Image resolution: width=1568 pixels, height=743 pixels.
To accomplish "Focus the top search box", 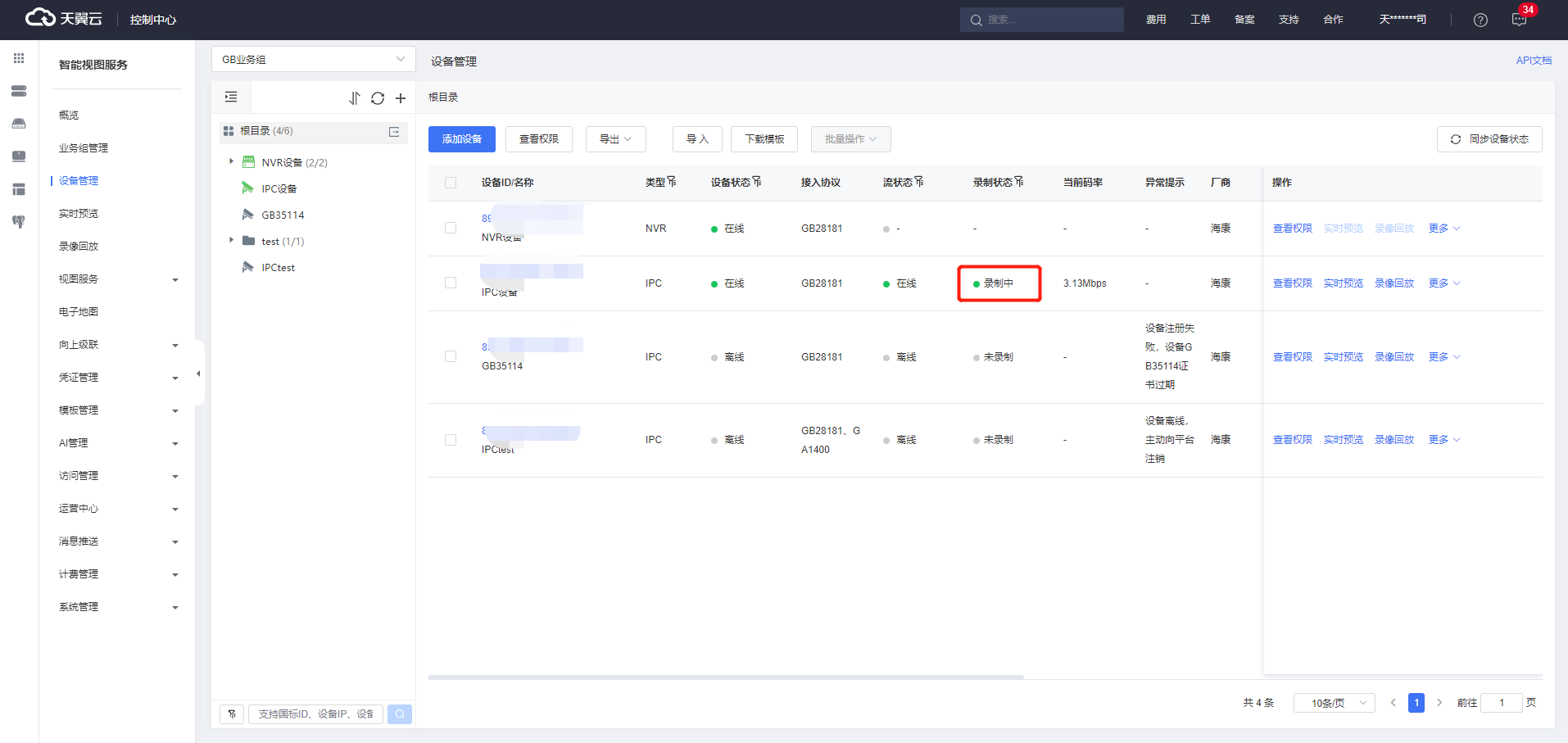I will (1042, 20).
